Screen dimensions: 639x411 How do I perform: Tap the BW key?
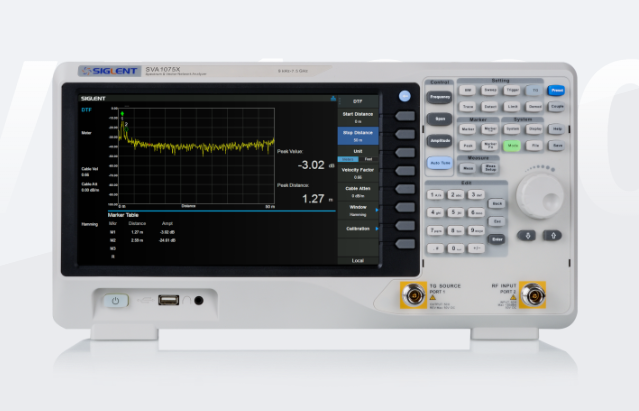point(468,90)
